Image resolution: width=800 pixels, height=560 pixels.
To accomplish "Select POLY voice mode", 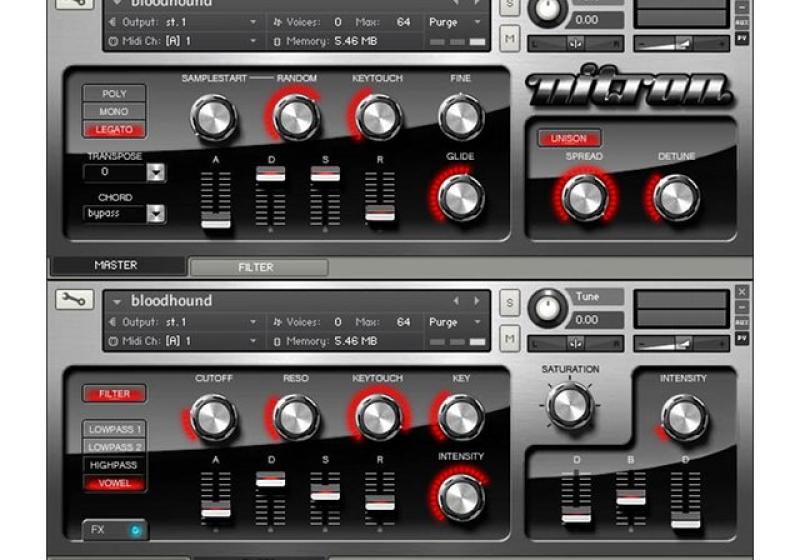I will (x=114, y=94).
